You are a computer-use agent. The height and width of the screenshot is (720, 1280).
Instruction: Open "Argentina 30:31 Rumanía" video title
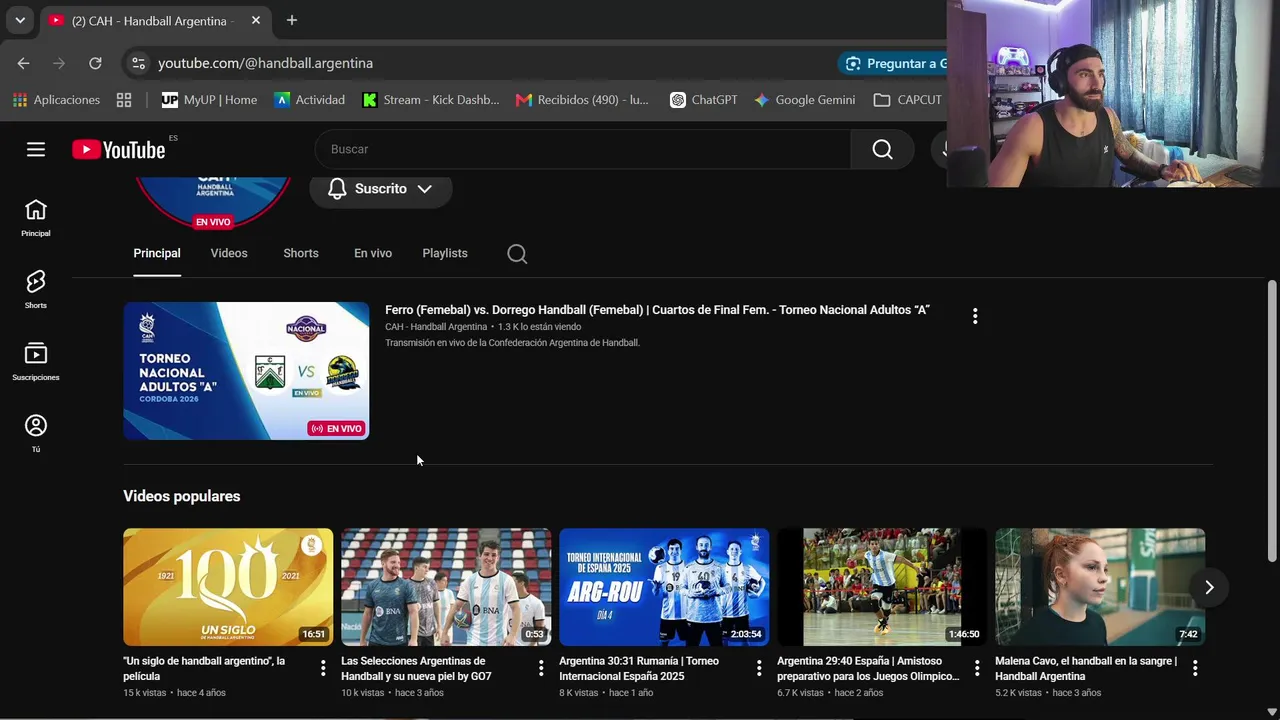[x=639, y=668]
